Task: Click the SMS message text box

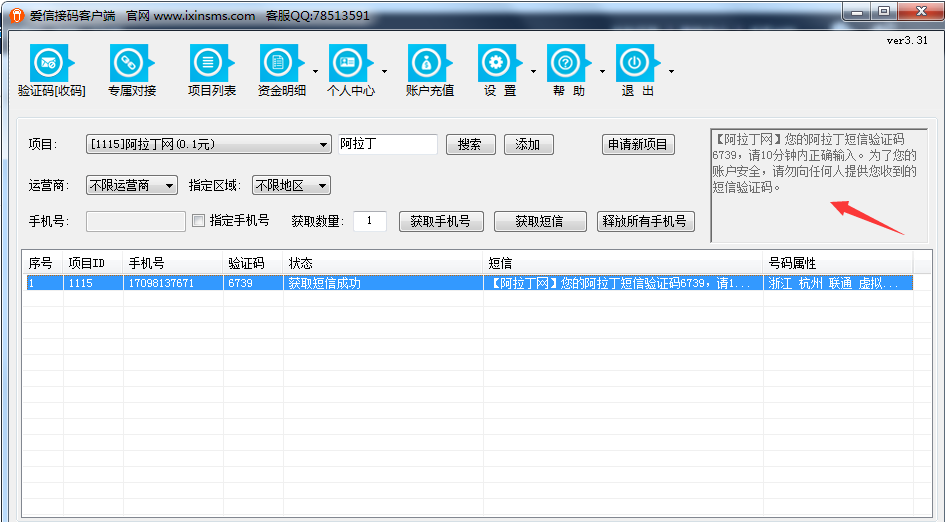Action: coord(819,186)
